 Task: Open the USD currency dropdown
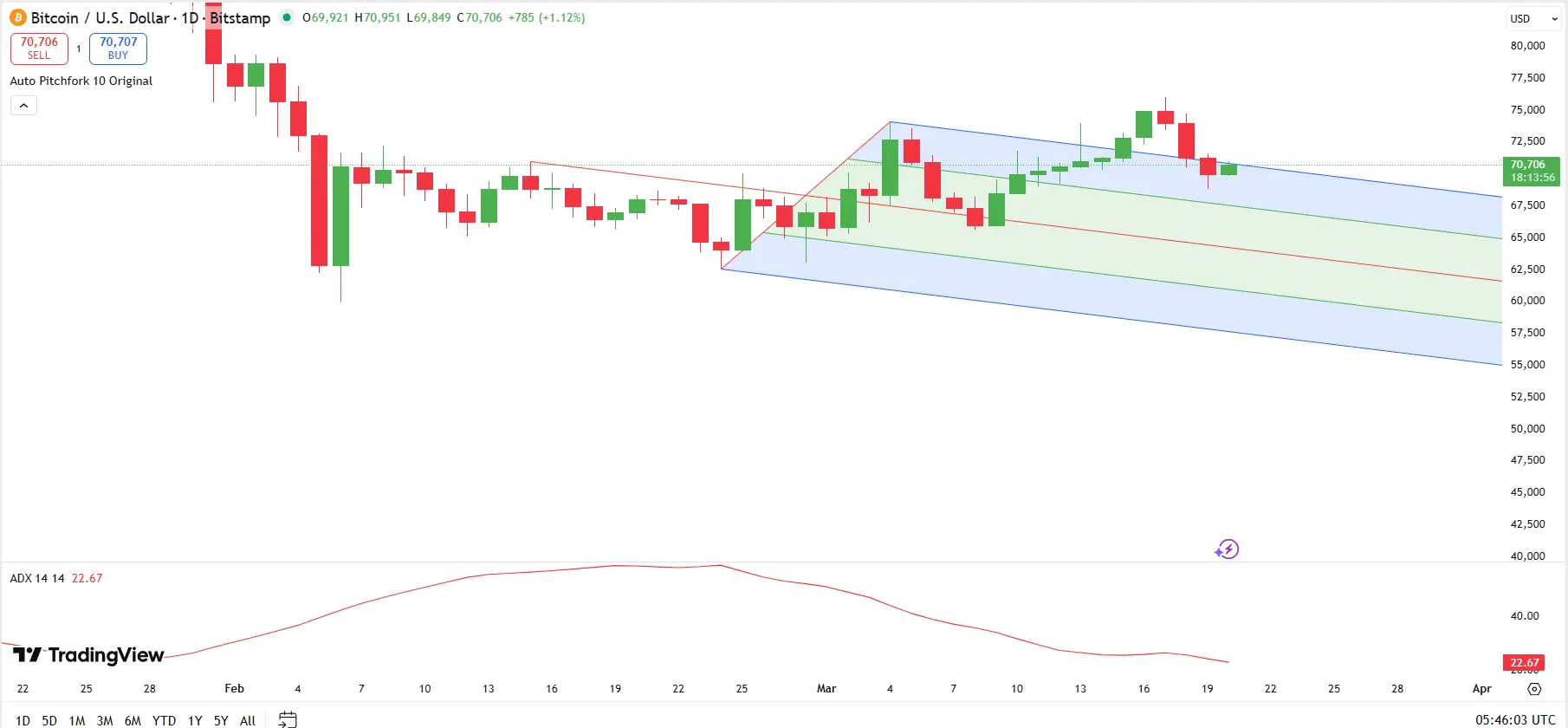coord(1534,18)
